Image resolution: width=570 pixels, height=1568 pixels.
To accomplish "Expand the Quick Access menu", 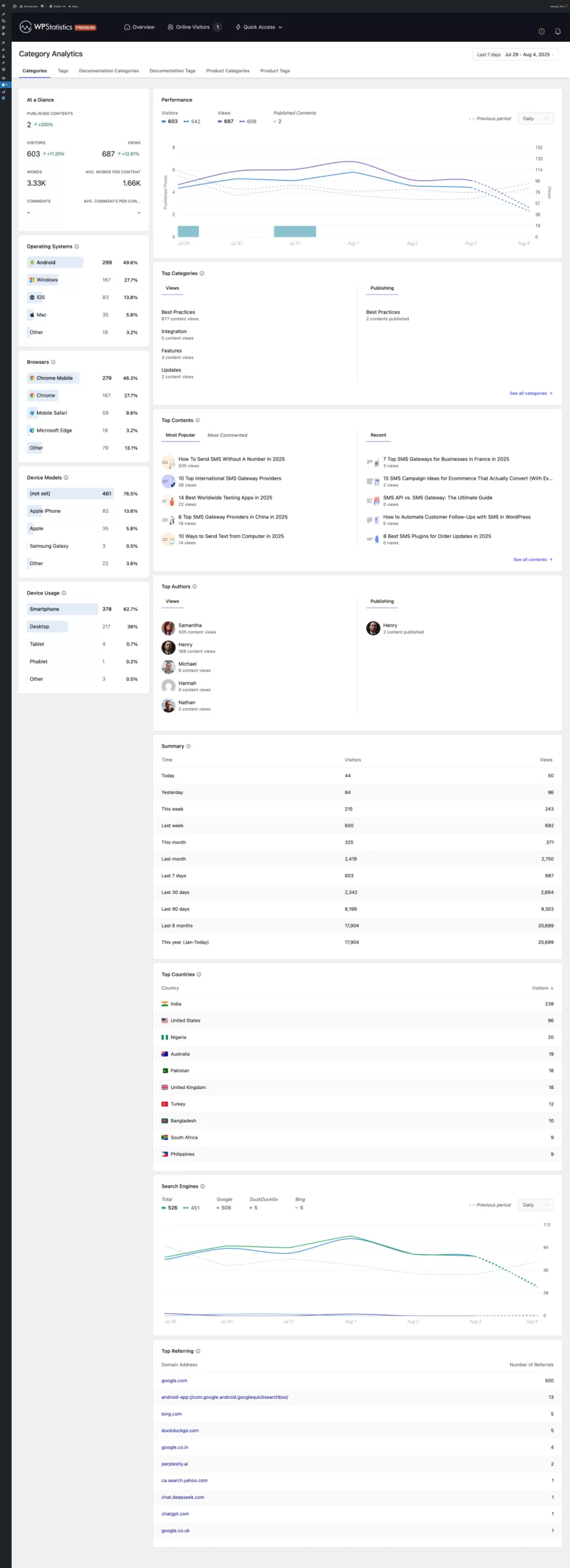I will pyautogui.click(x=259, y=27).
